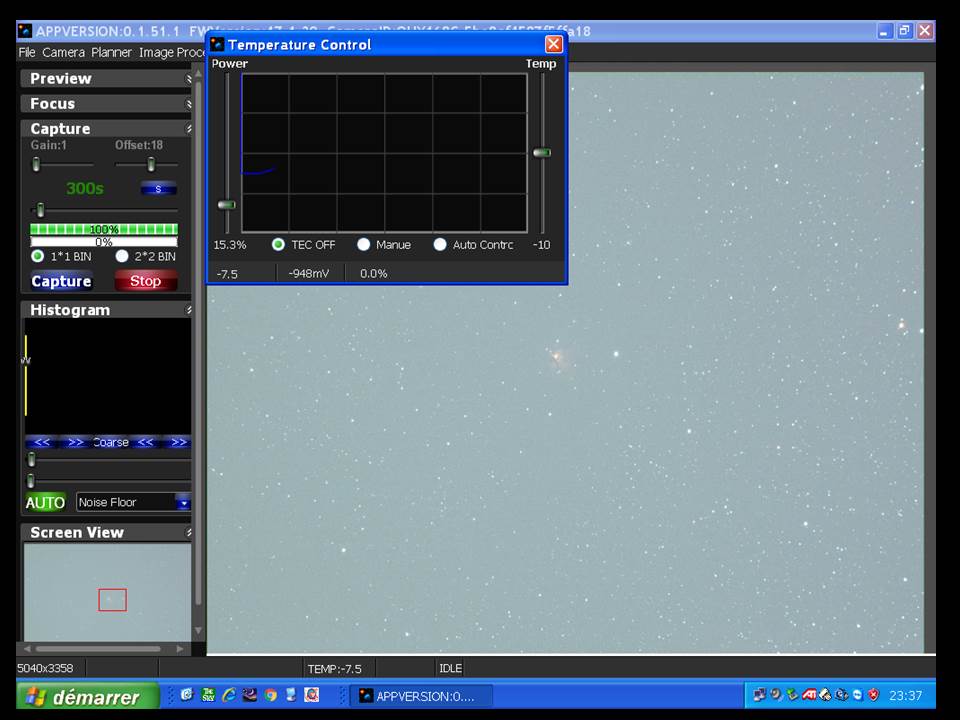Enable the Auto Control radio button
960x720 pixels.
[440, 244]
